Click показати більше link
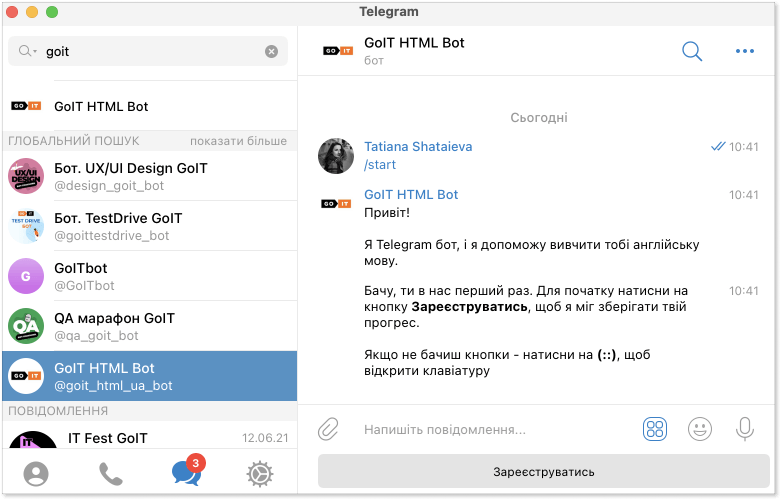The height and width of the screenshot is (500, 781). click(x=238, y=141)
